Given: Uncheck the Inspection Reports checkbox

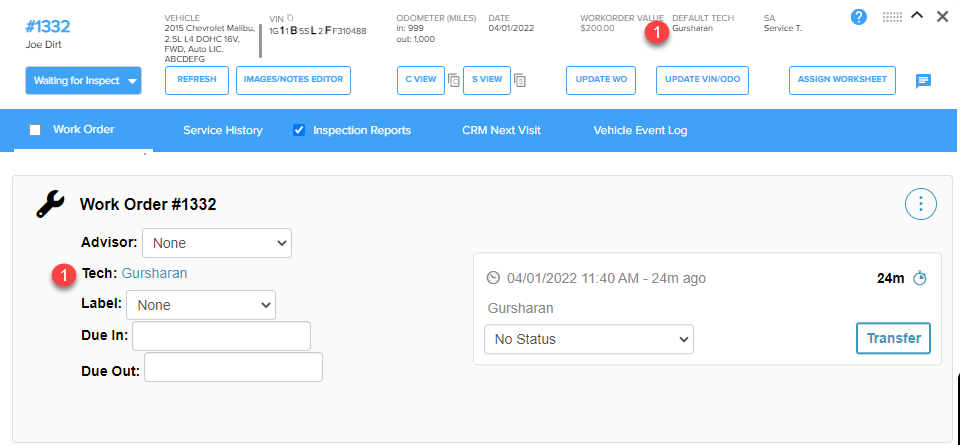Looking at the screenshot, I should point(299,130).
